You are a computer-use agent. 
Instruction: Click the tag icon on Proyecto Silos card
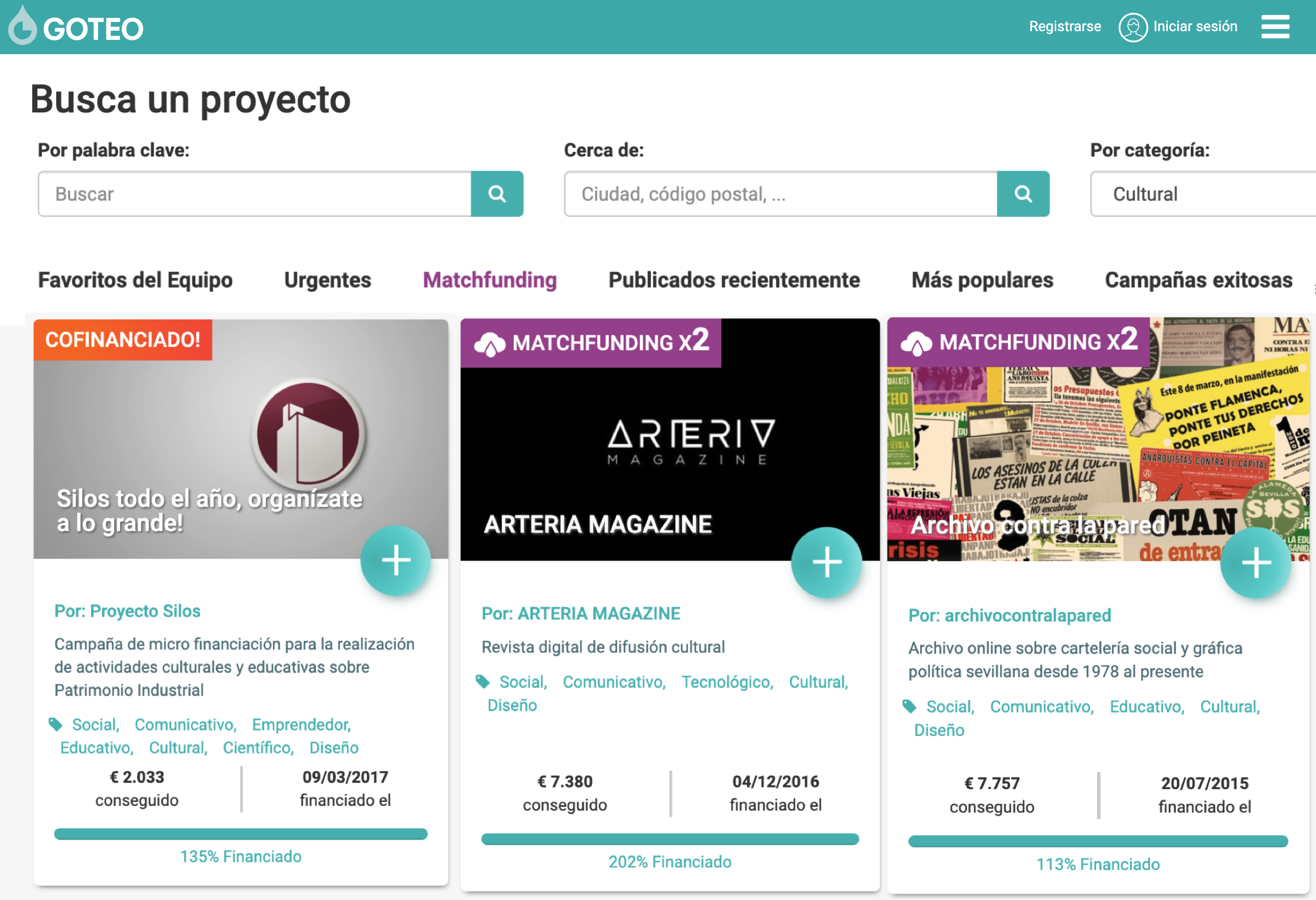point(55,724)
